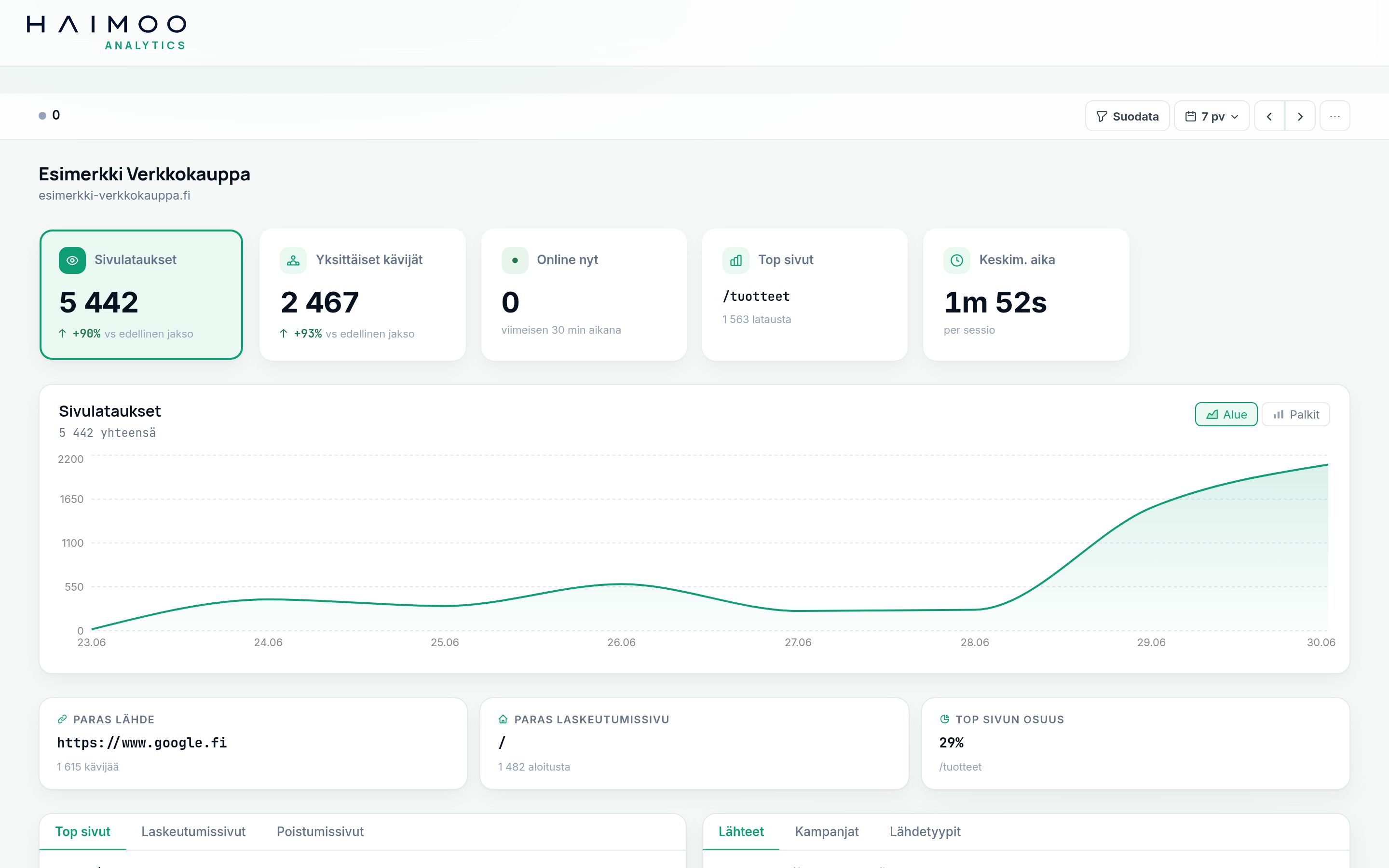Go to the previous period with left chevron
Image resolution: width=1389 pixels, height=868 pixels.
(1269, 116)
